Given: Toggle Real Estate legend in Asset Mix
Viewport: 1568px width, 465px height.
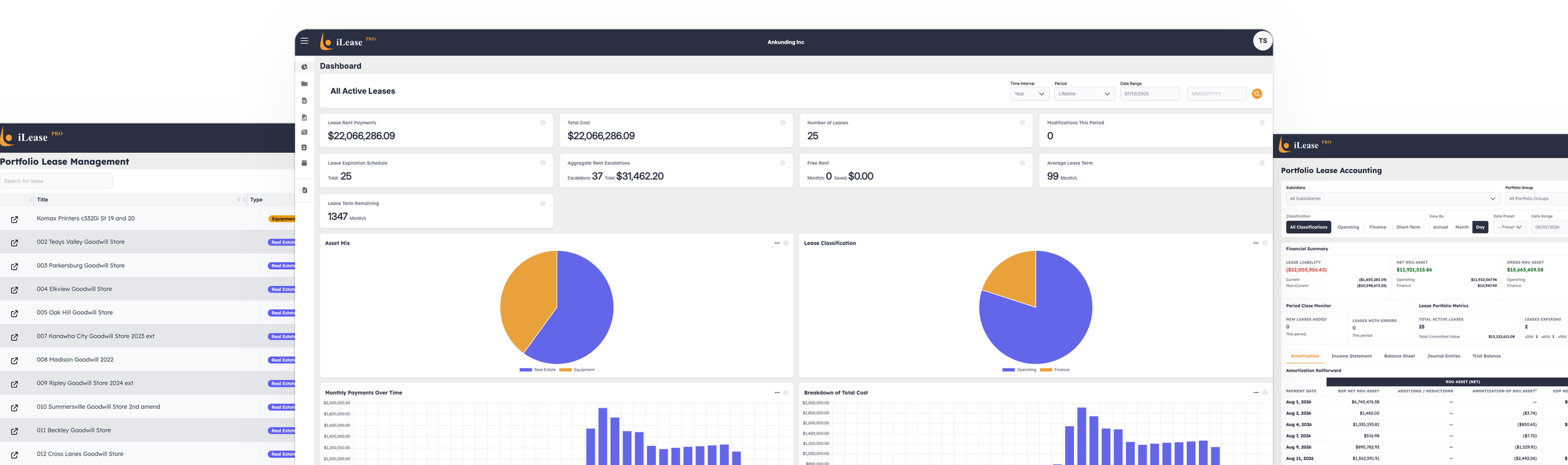Looking at the screenshot, I should coord(538,370).
